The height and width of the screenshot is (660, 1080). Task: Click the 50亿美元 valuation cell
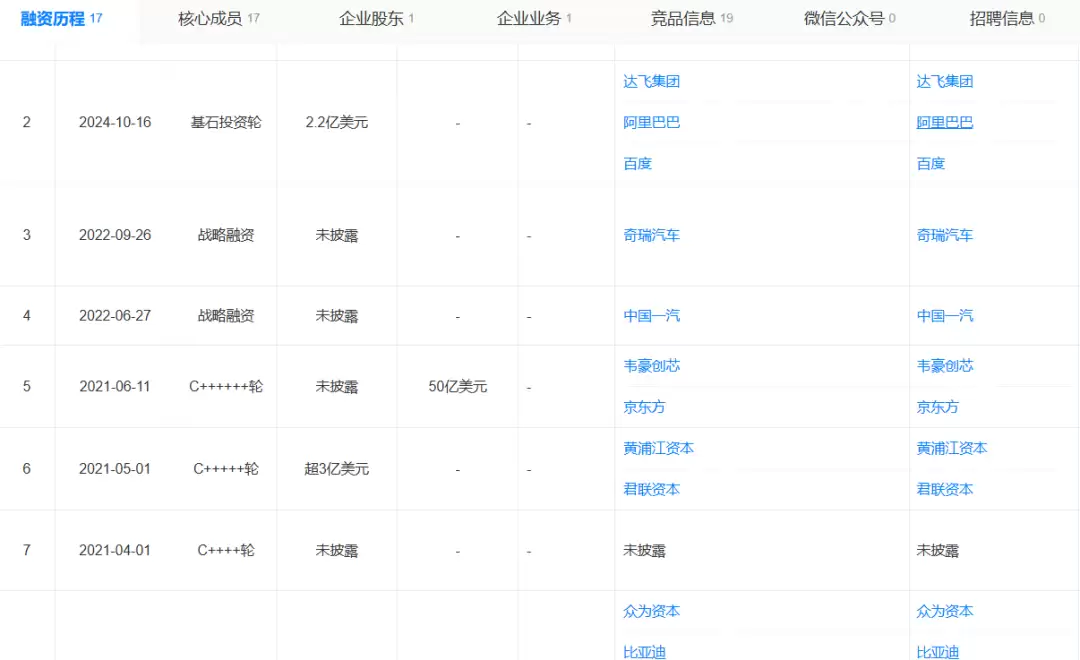tap(457, 386)
